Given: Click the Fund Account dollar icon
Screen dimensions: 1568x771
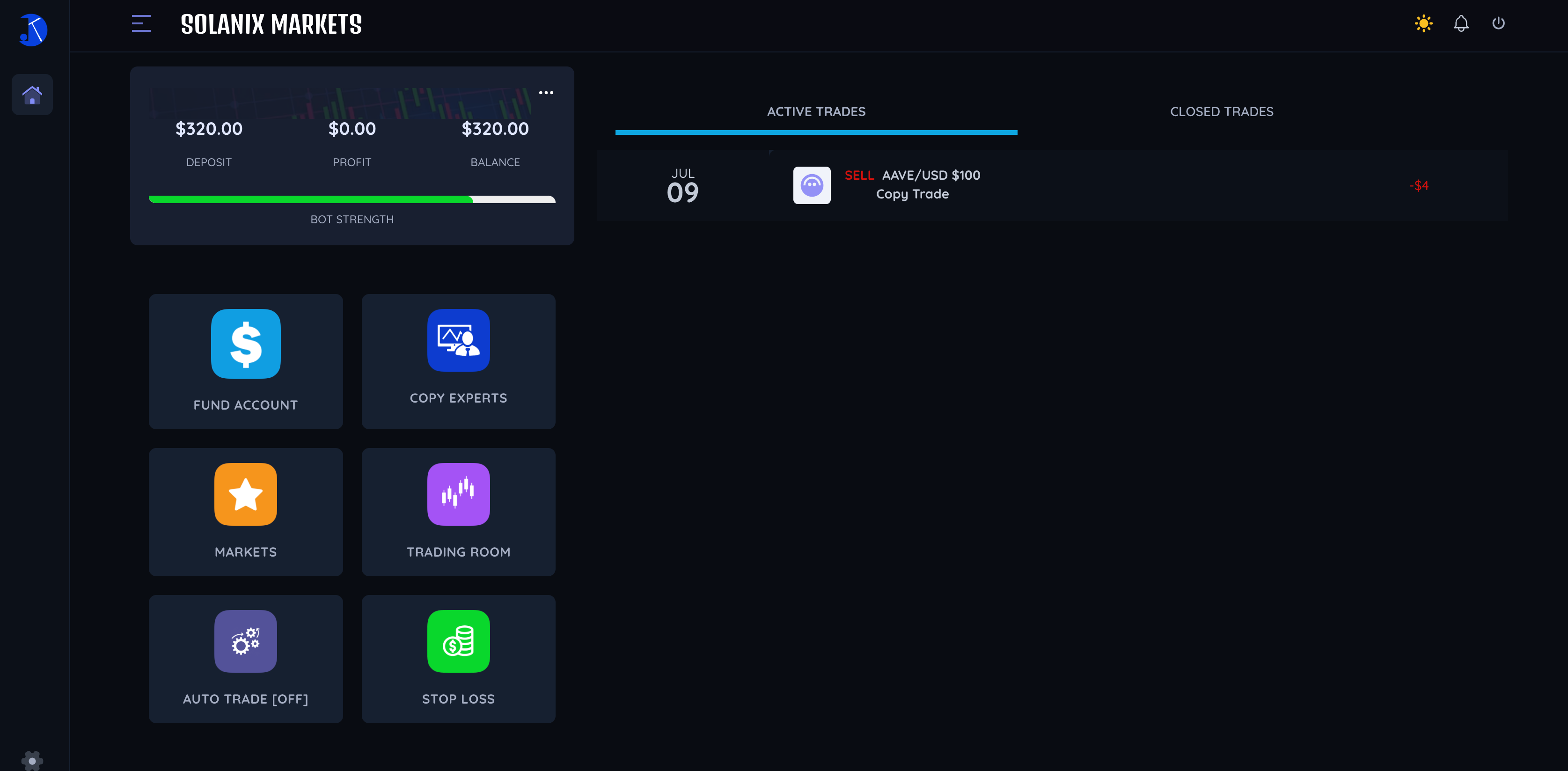Looking at the screenshot, I should coord(245,344).
